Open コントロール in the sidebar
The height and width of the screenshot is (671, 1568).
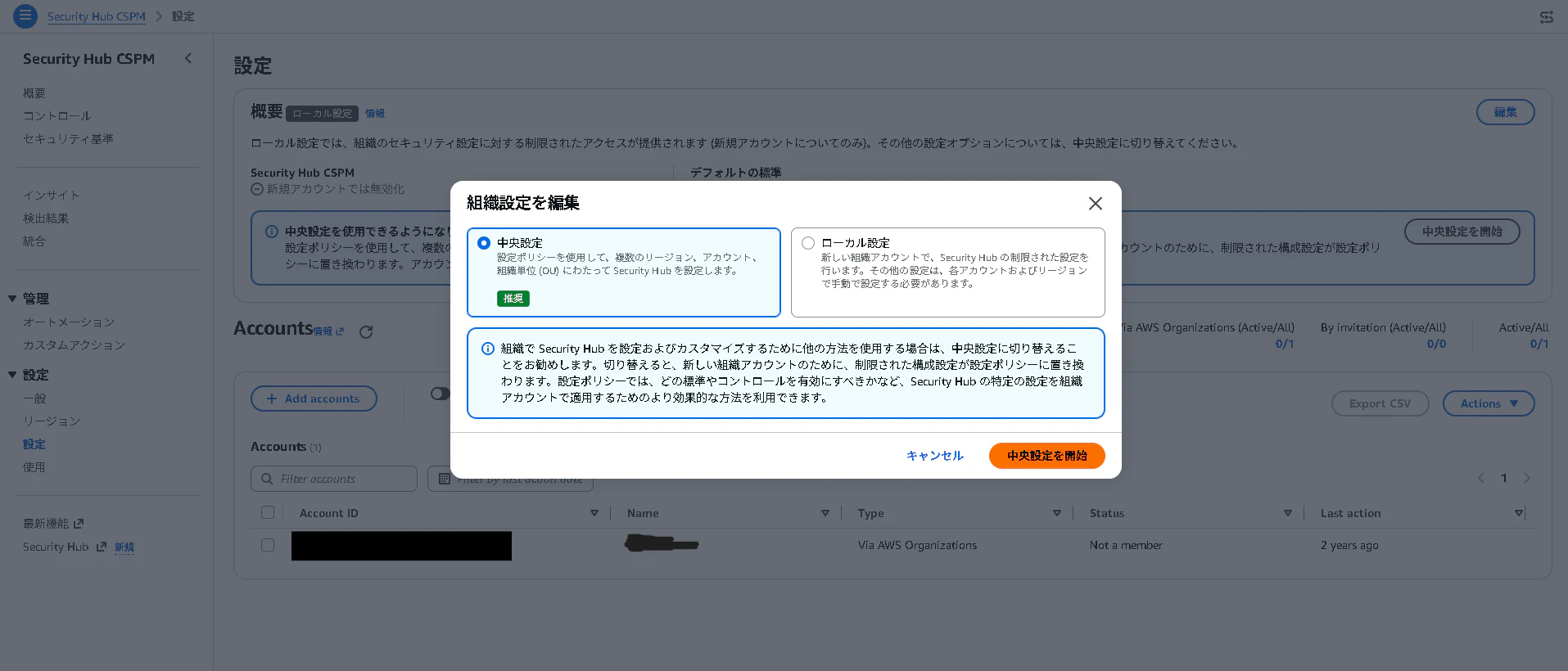57,116
